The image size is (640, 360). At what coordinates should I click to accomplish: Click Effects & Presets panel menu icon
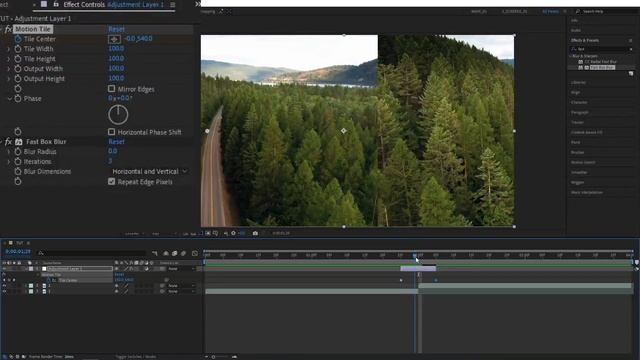pyautogui.click(x=631, y=40)
